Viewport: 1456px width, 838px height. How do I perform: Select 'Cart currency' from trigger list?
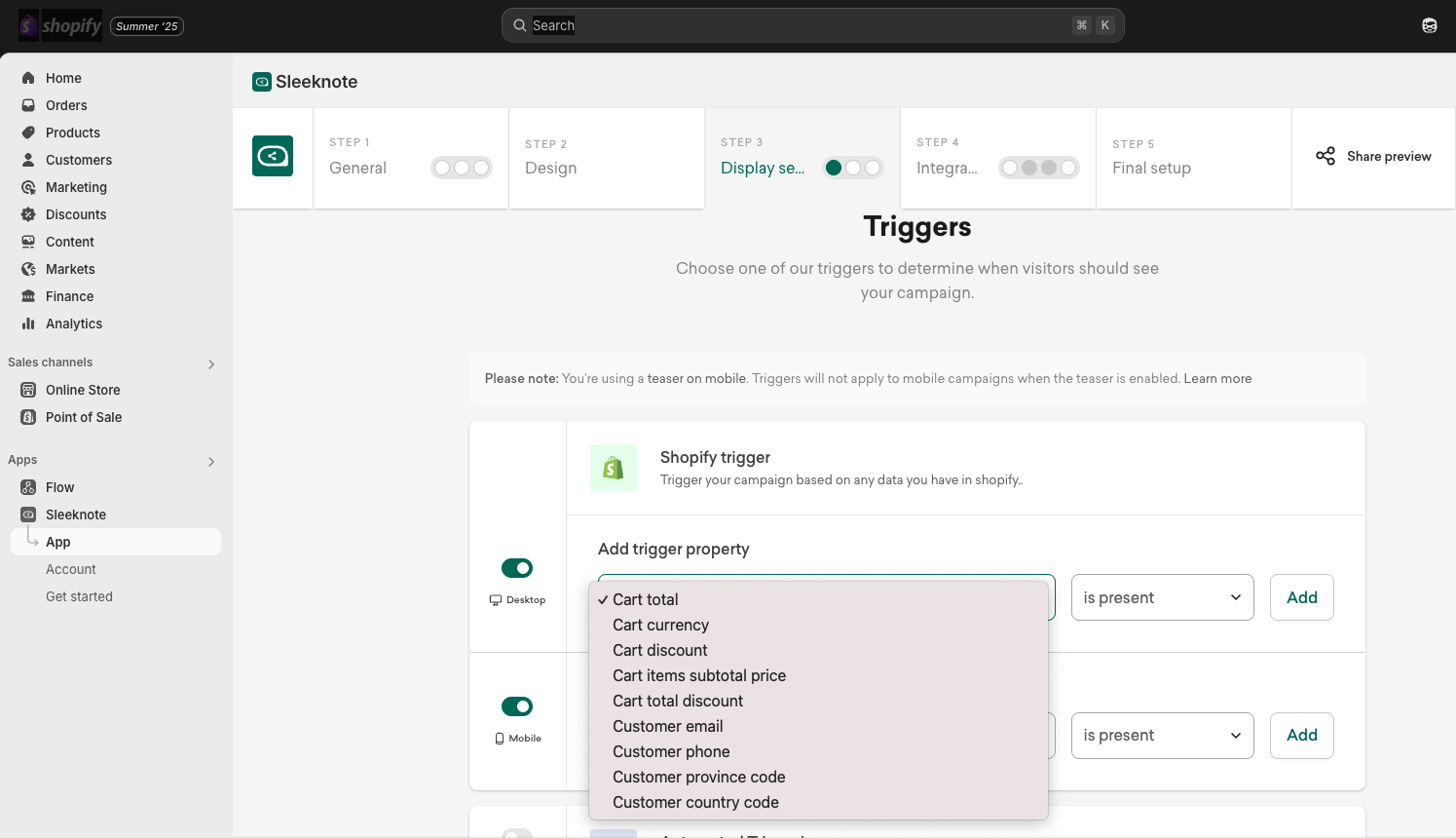tap(818, 625)
